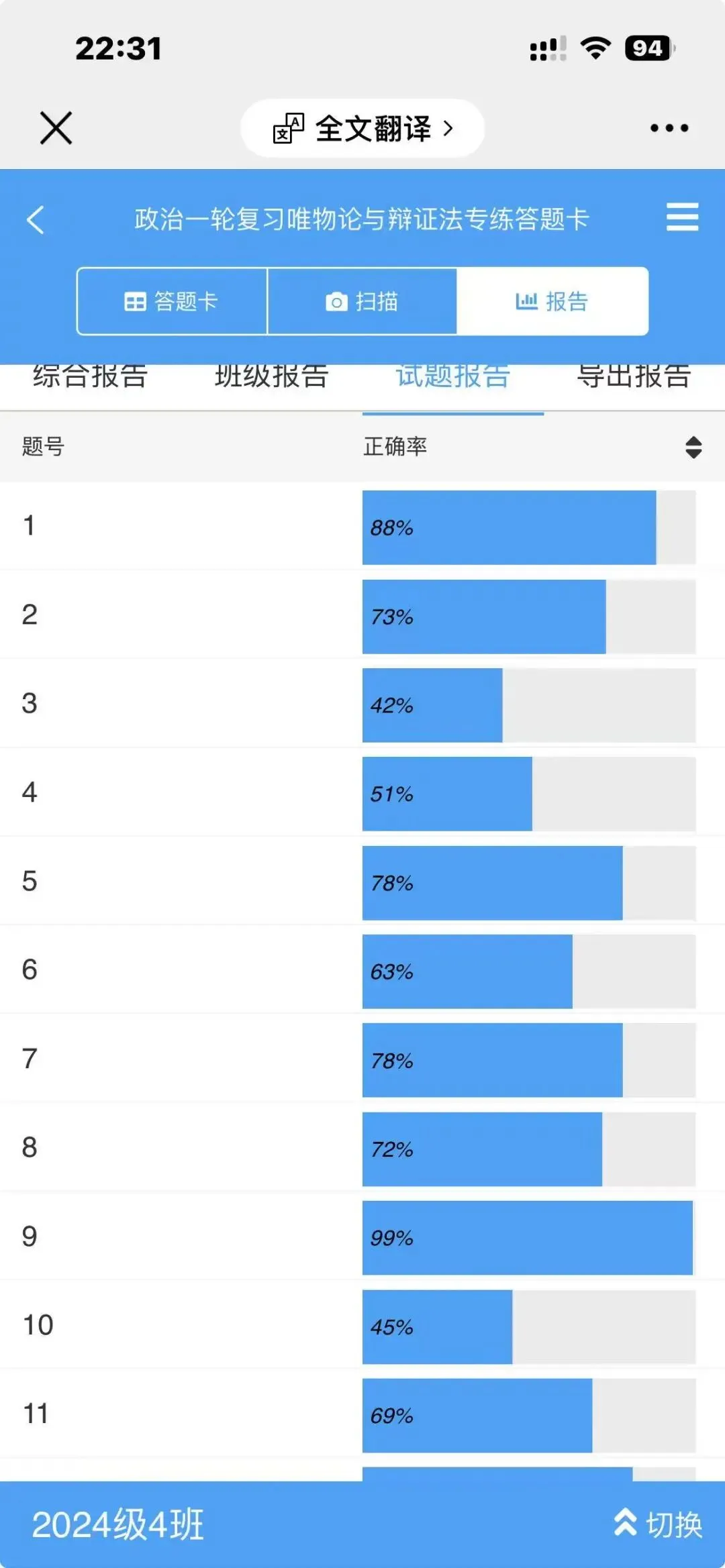Switch to 综合报告 tab
725x1568 pixels.
91,376
